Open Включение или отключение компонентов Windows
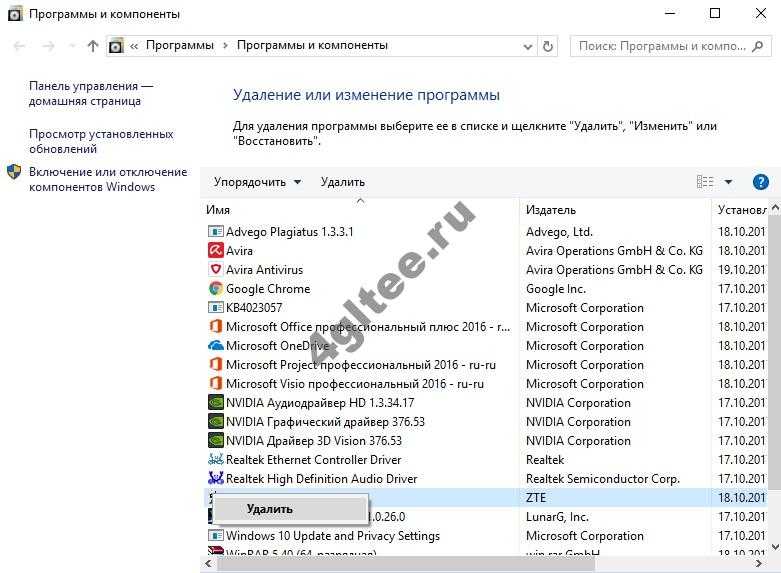This screenshot has width=781, height=573. coord(108,179)
